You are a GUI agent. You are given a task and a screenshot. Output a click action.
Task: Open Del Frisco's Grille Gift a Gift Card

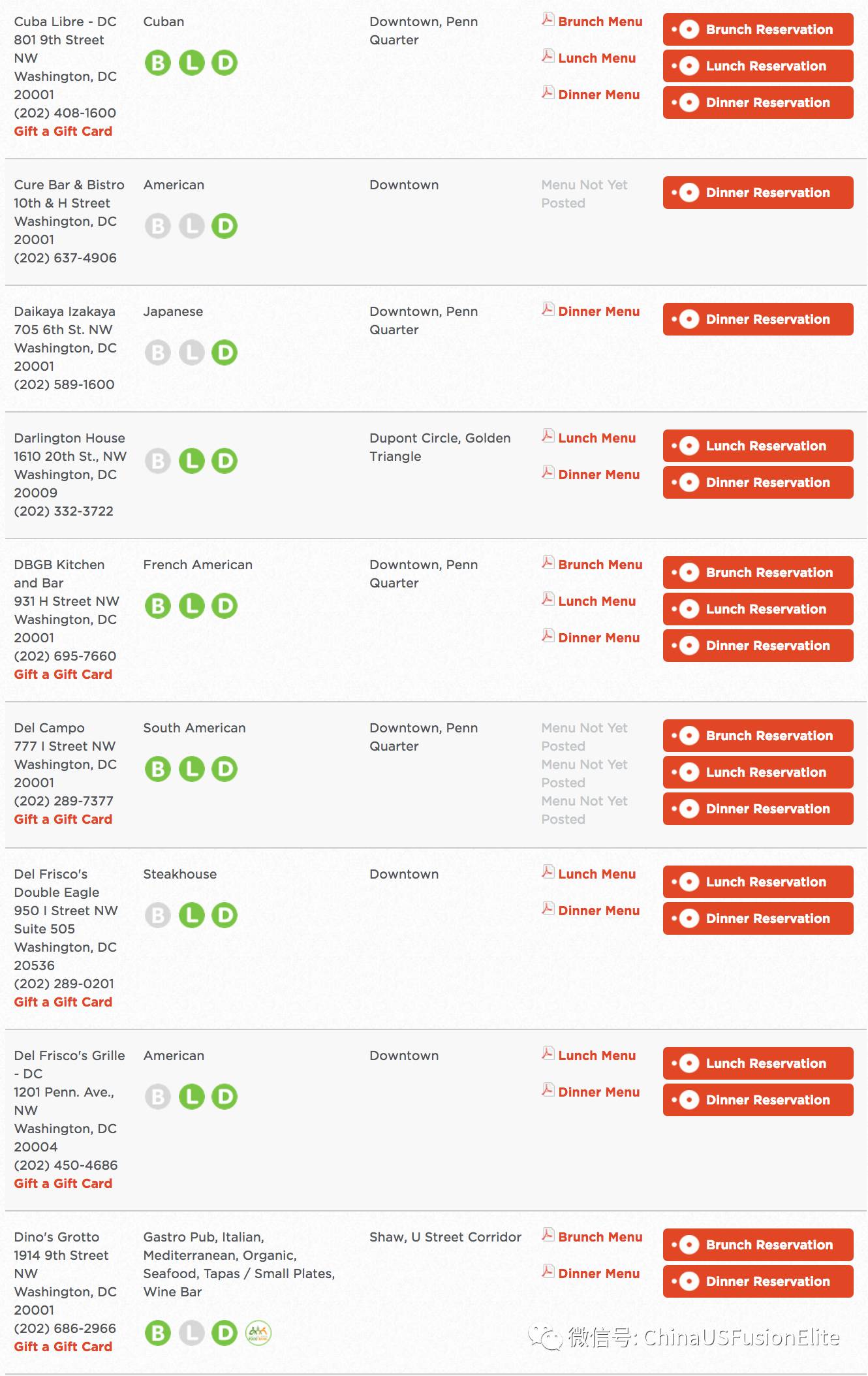[63, 1183]
